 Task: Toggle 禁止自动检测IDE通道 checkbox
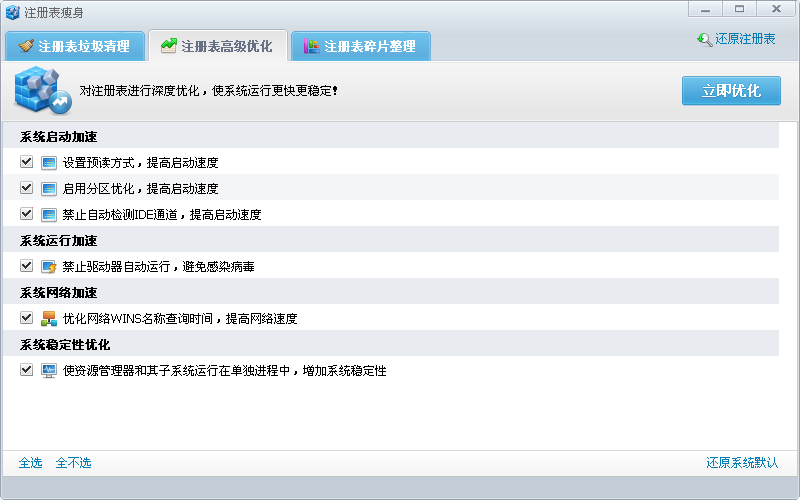27,214
